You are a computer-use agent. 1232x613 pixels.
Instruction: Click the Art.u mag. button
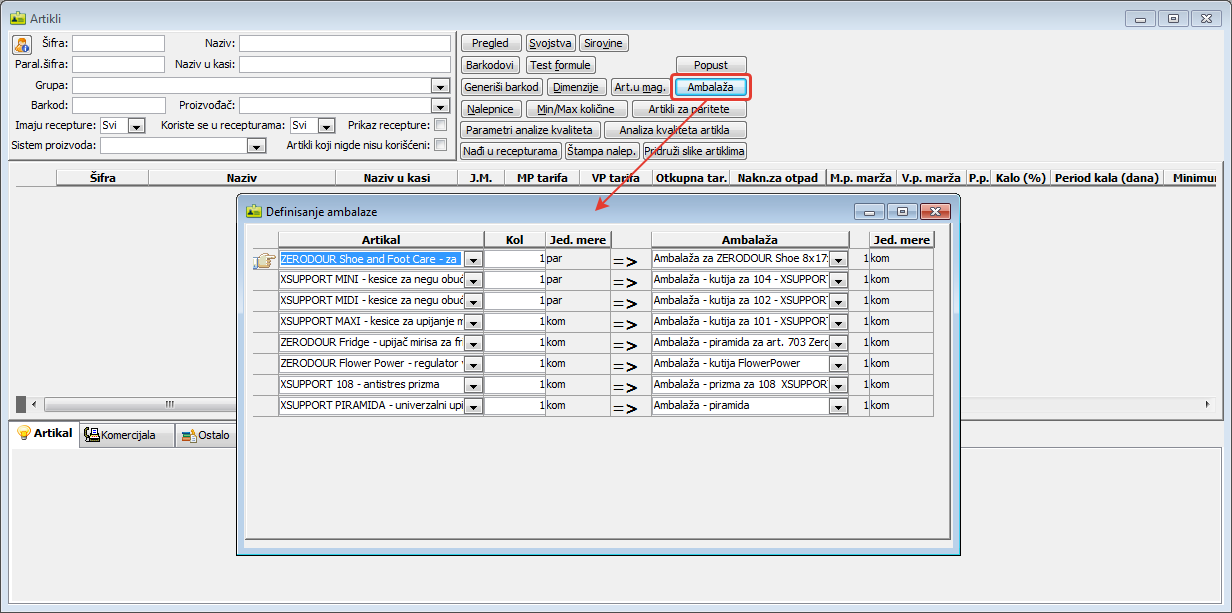click(640, 87)
